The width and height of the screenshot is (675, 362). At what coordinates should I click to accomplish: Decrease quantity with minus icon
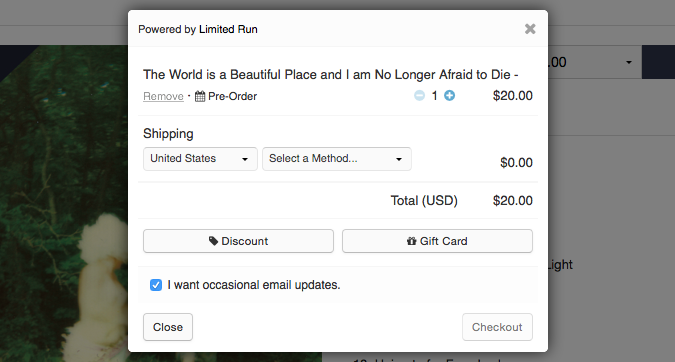coord(419,96)
